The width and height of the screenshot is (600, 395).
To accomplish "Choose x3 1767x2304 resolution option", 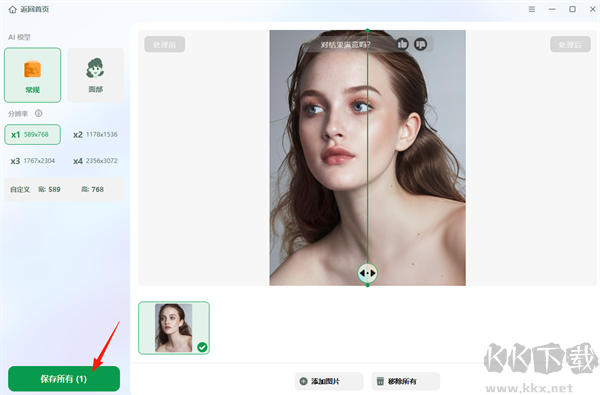I will pyautogui.click(x=33, y=161).
